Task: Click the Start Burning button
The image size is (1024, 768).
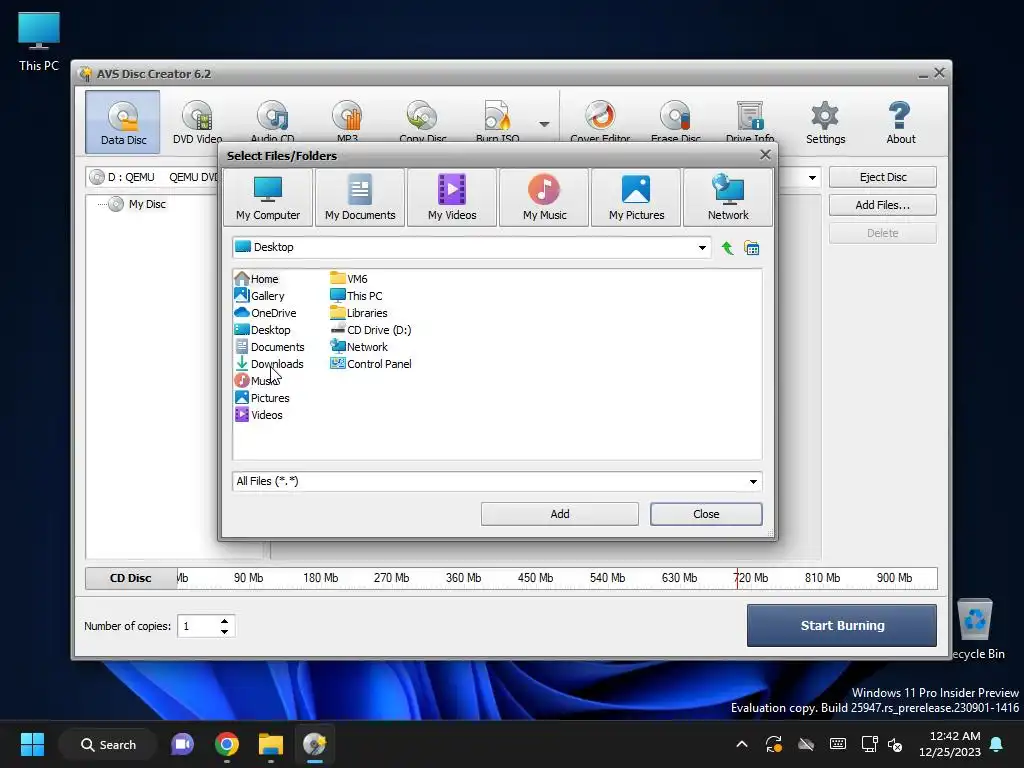Action: [x=842, y=626]
